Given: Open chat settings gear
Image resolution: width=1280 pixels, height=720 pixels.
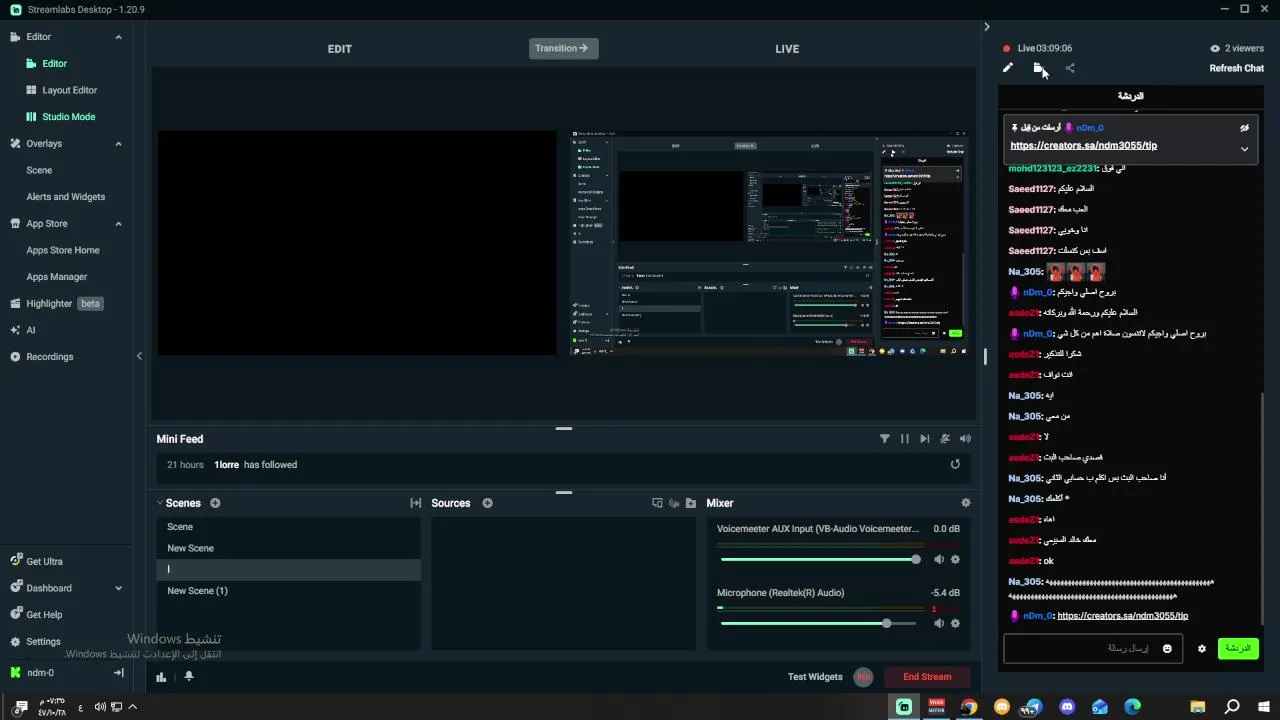Looking at the screenshot, I should (x=1202, y=648).
